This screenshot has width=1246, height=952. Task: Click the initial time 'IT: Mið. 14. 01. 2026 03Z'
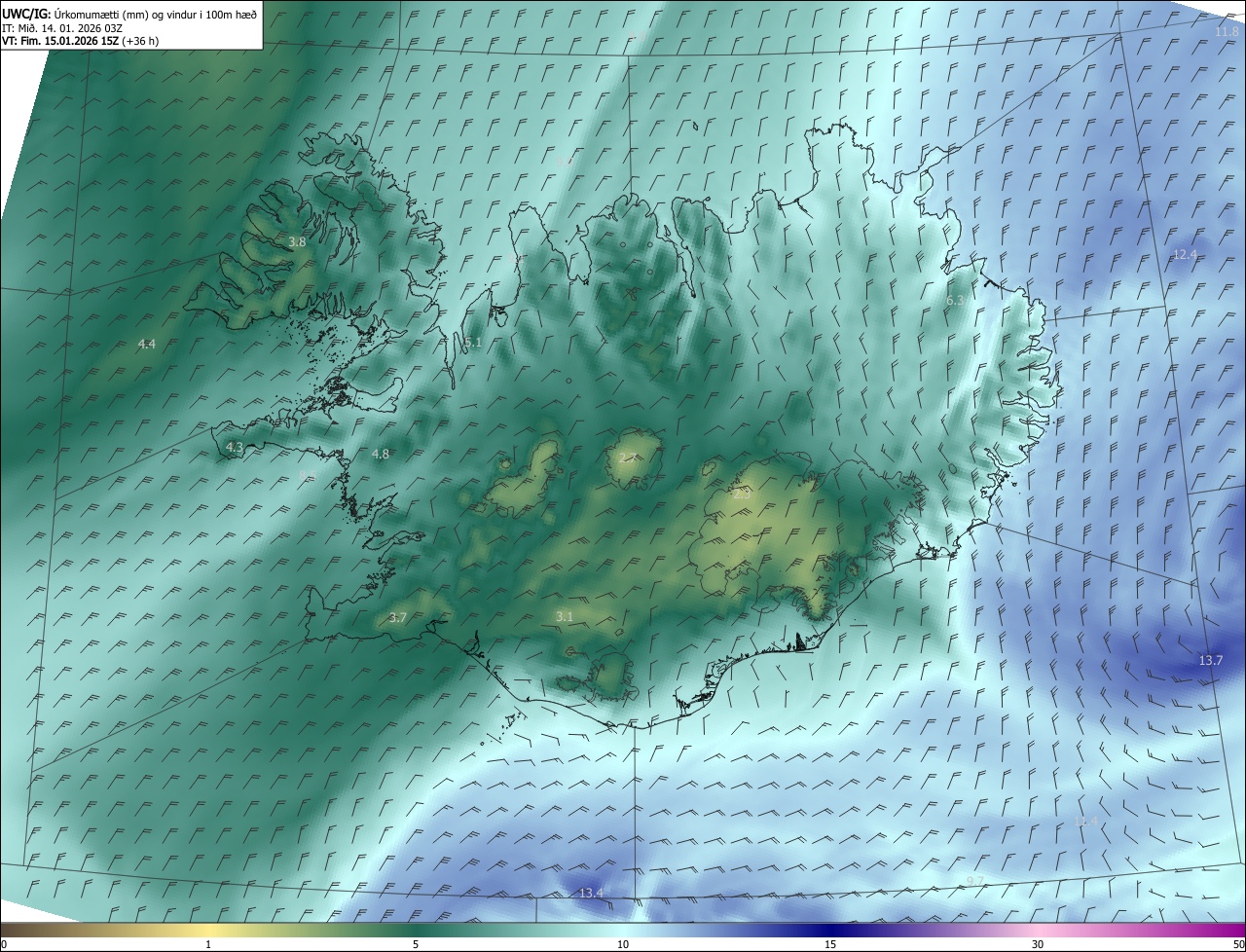click(x=61, y=28)
